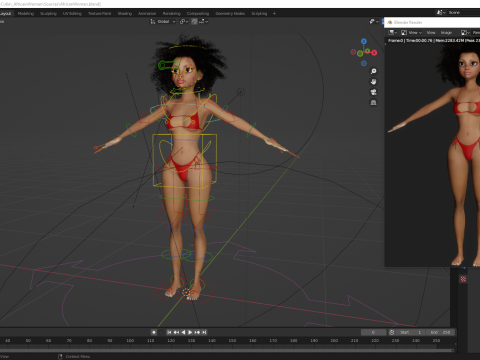
Task: Click the End frame field
Action: (440, 332)
